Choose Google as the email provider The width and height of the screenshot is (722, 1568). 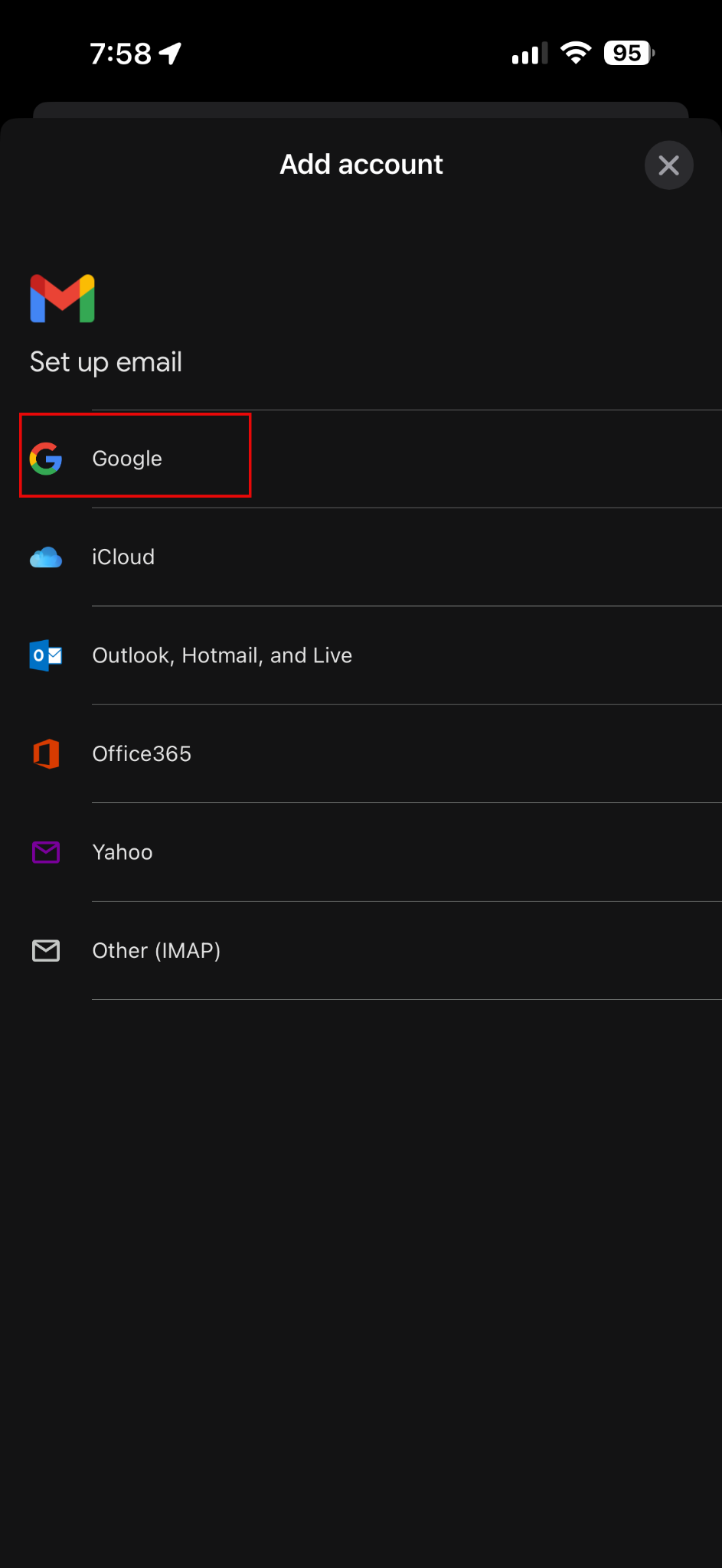[x=127, y=459]
